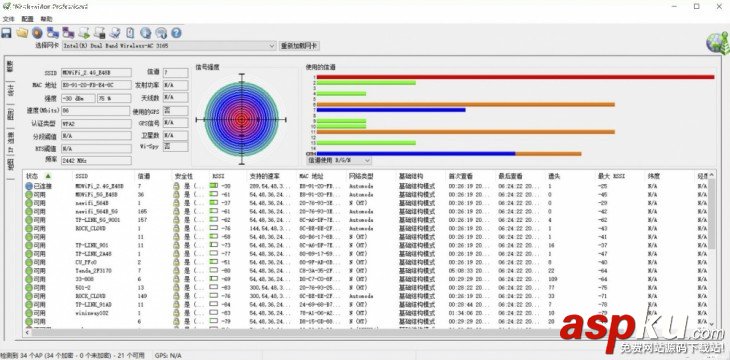Click the green status icon for MDWiFi_5G_E48B
Screen dimensions: 730x360
tap(29, 194)
